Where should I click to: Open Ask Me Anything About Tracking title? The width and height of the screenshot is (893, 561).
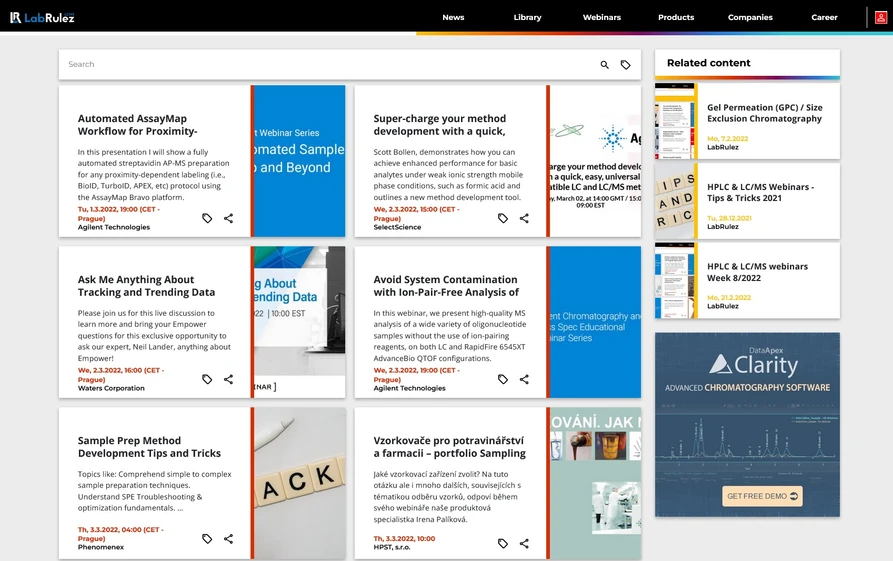tap(146, 286)
